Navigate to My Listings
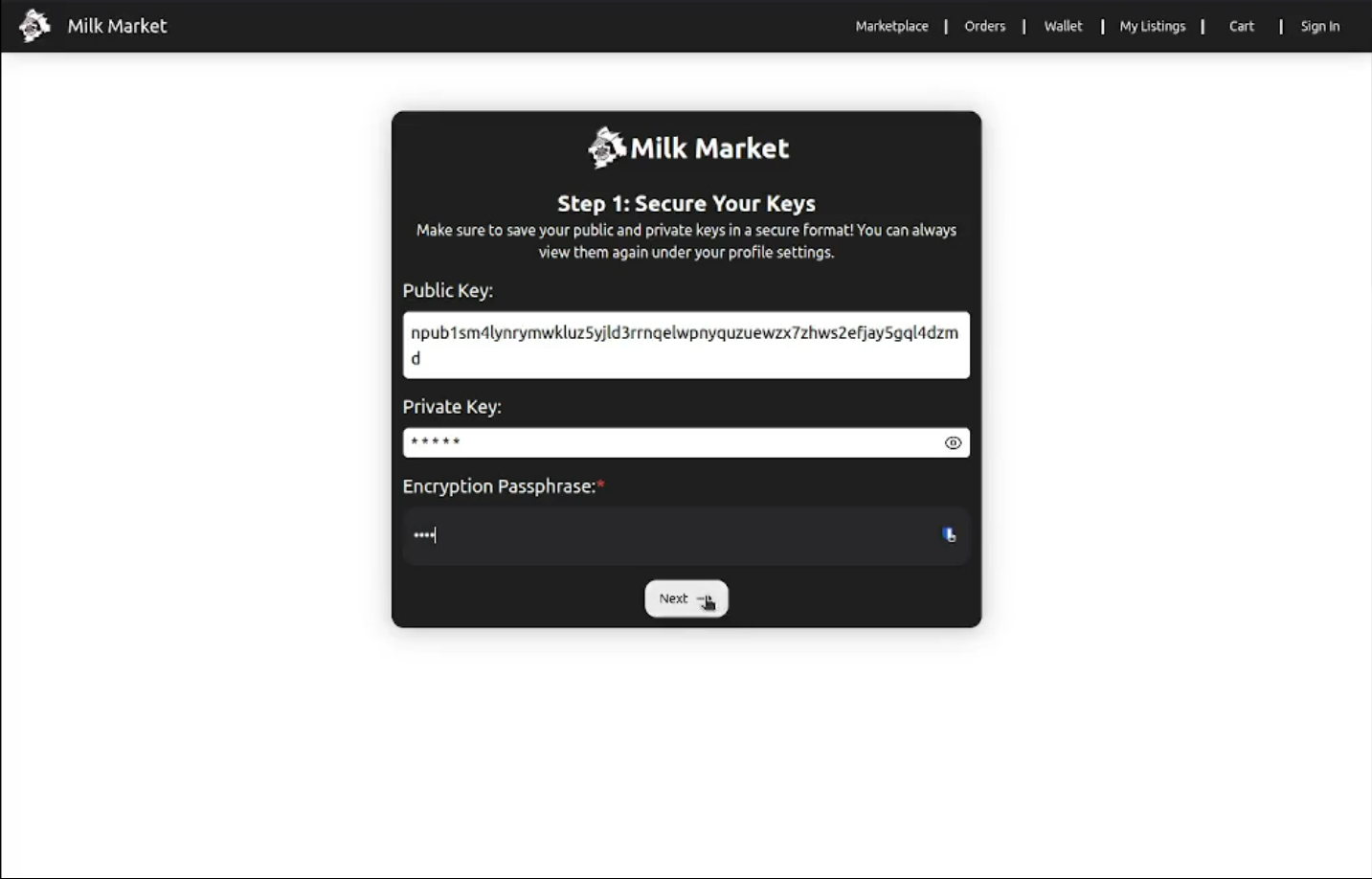Viewport: 1372px width, 879px height. tap(1152, 26)
